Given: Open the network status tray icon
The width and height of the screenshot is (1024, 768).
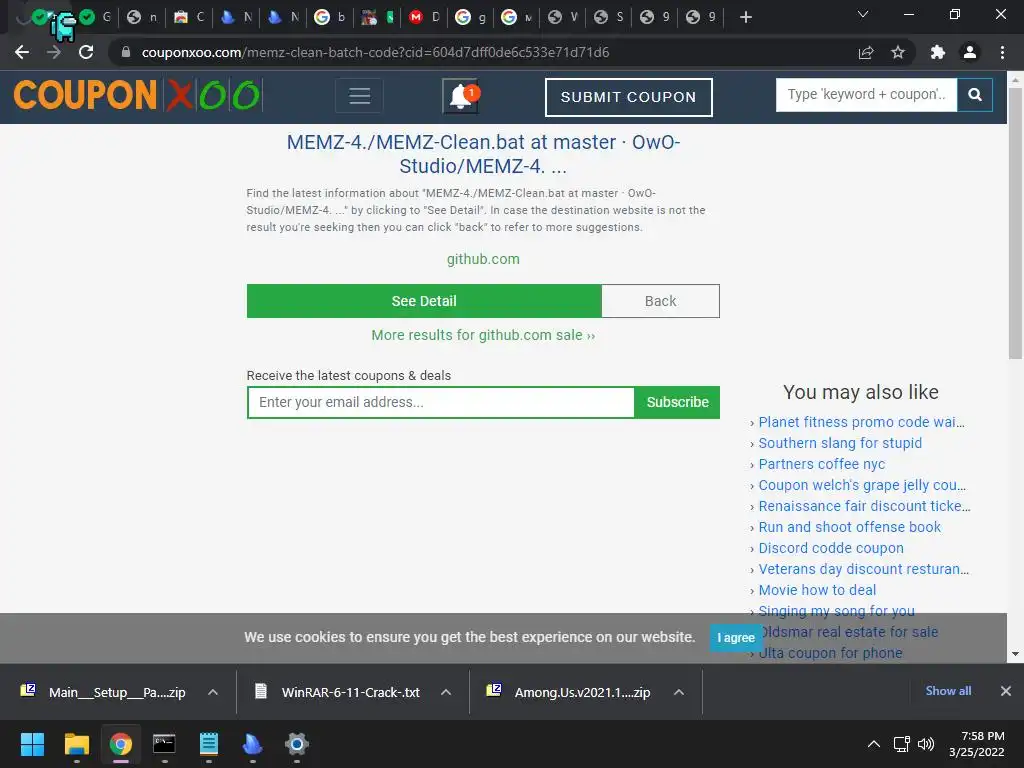Looking at the screenshot, I should [x=902, y=744].
